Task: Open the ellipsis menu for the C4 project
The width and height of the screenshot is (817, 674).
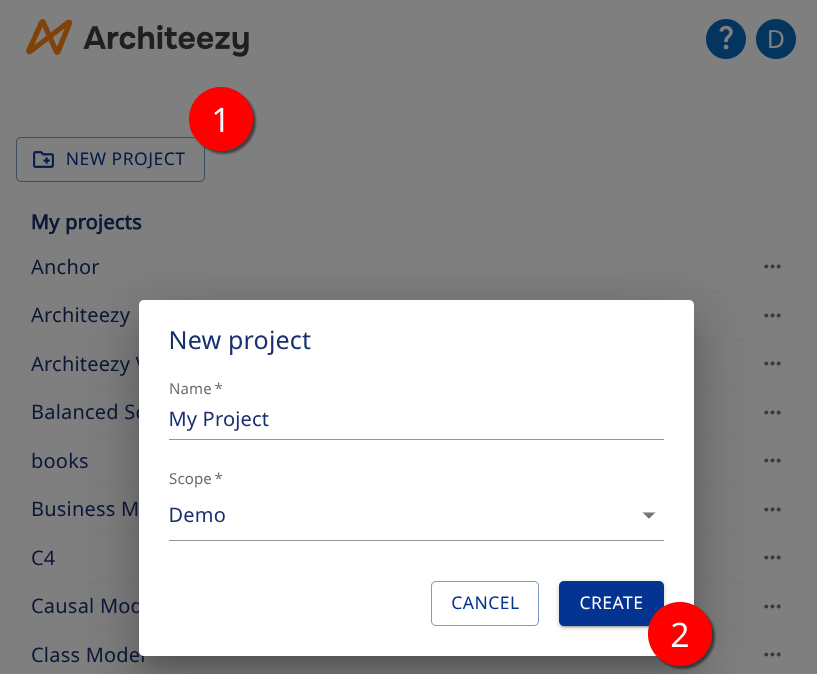Action: (x=772, y=557)
